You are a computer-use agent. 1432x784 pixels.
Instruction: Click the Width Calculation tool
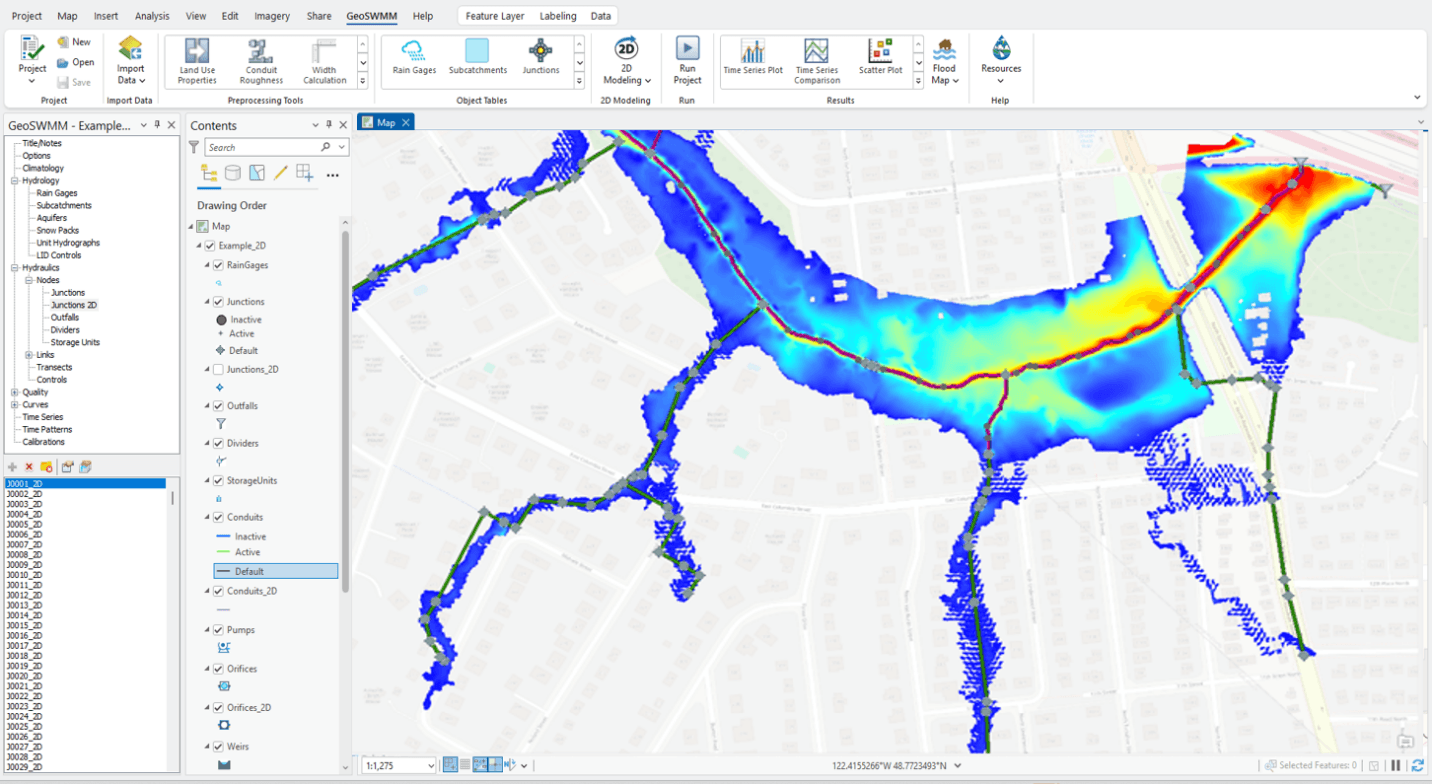[x=324, y=60]
